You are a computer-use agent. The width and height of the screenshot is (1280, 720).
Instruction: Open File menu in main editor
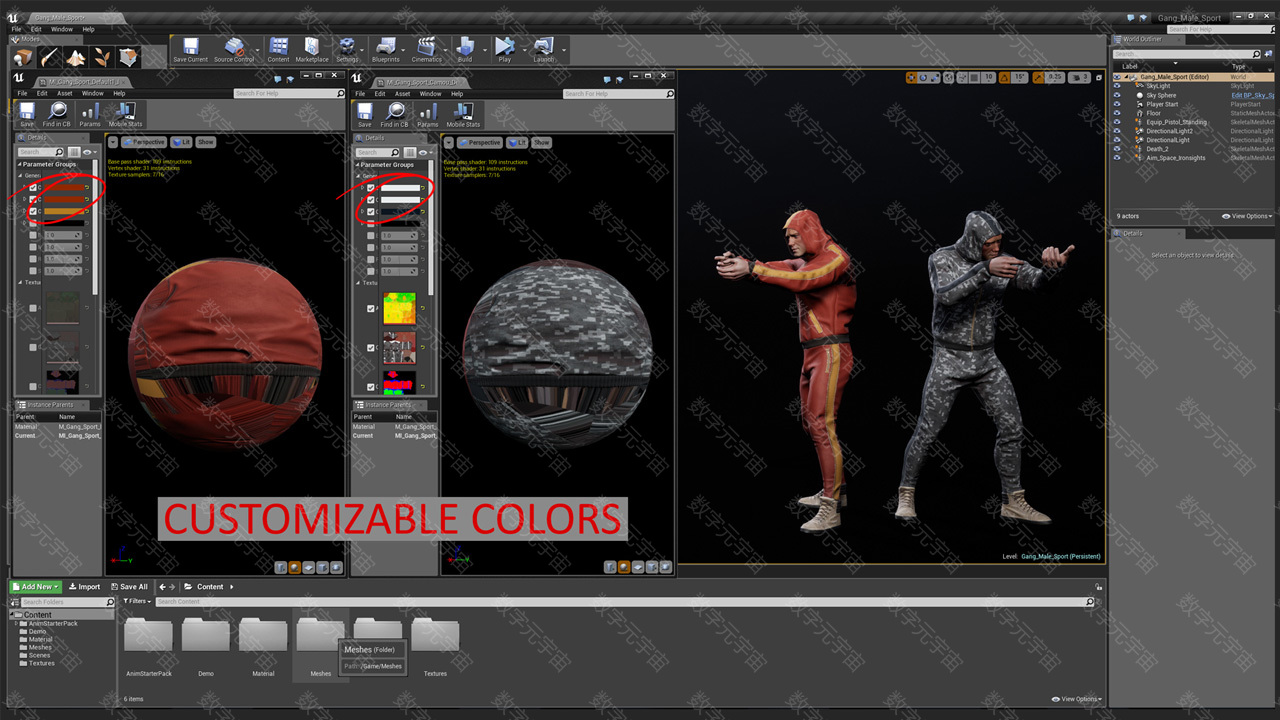coord(17,29)
